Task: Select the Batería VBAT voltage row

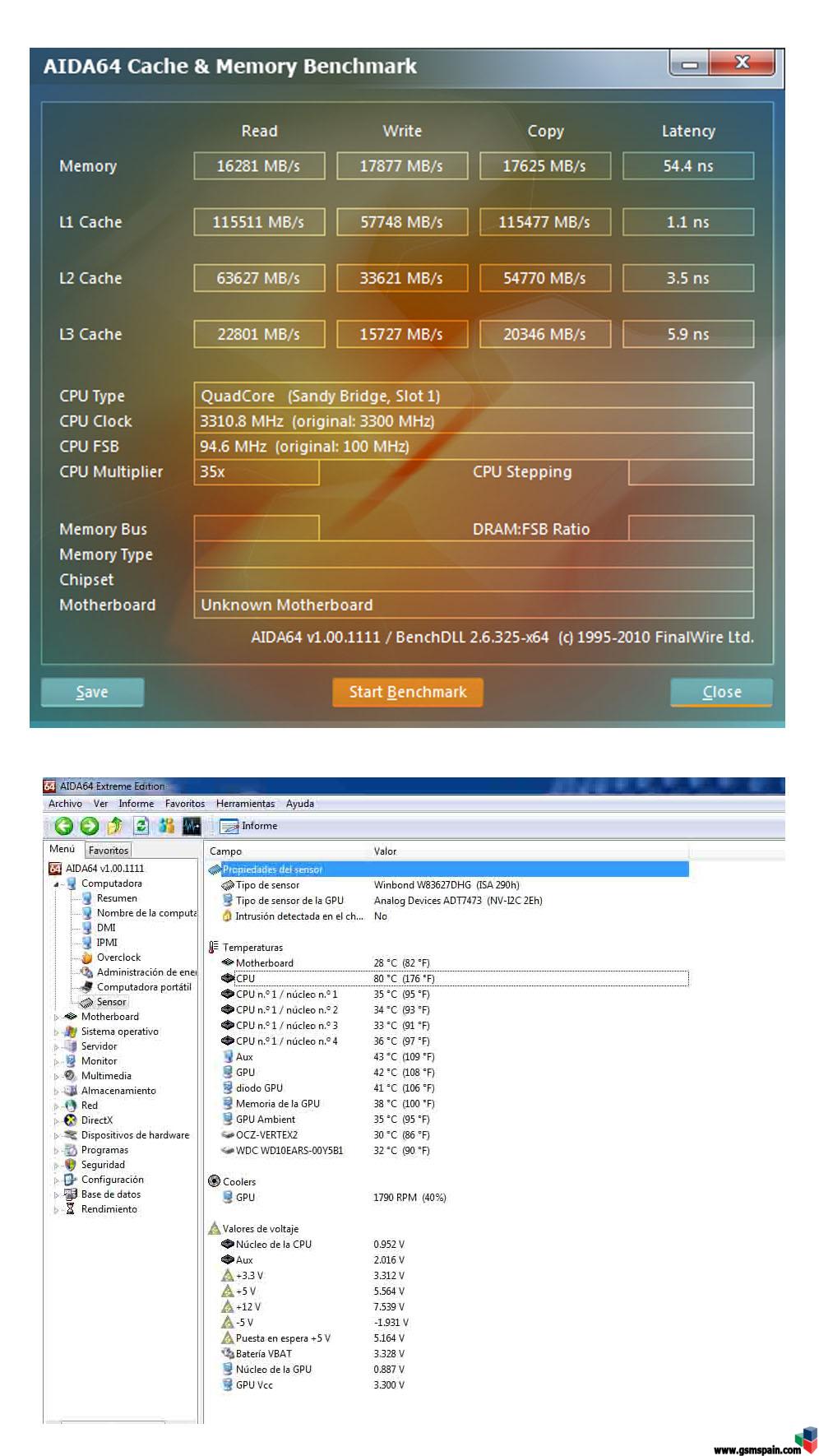Action: (x=447, y=1354)
